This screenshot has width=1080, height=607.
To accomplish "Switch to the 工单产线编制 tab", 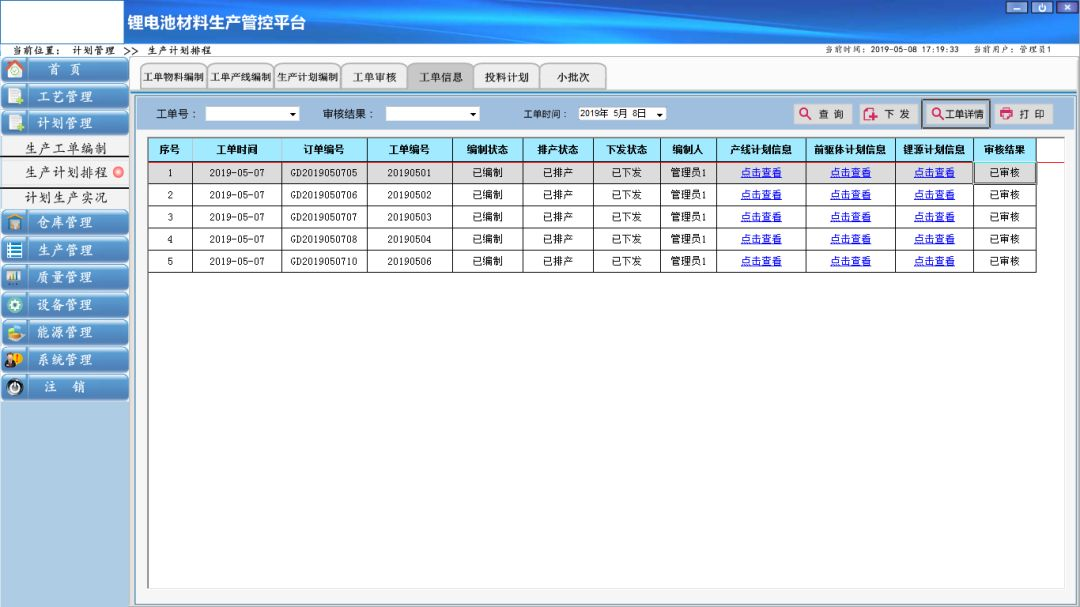I will tap(240, 77).
